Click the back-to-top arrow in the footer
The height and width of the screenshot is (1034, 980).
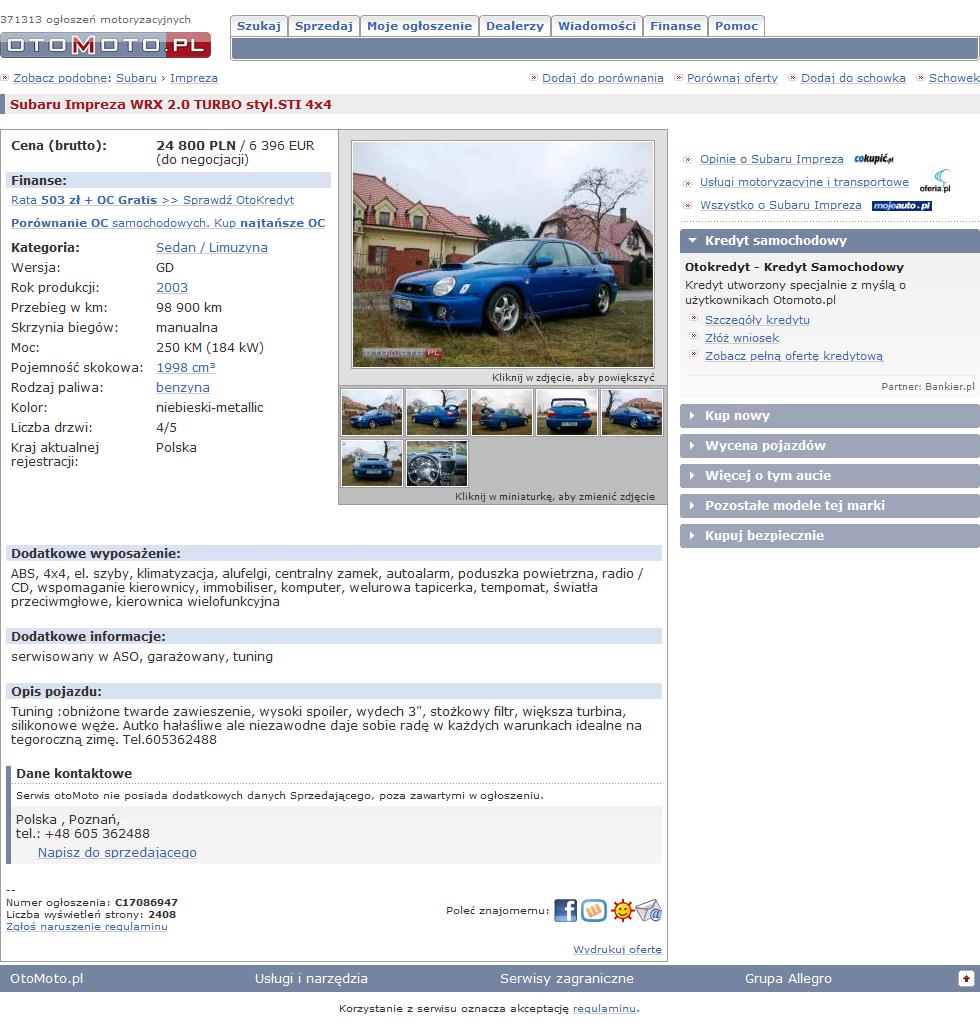coord(966,979)
